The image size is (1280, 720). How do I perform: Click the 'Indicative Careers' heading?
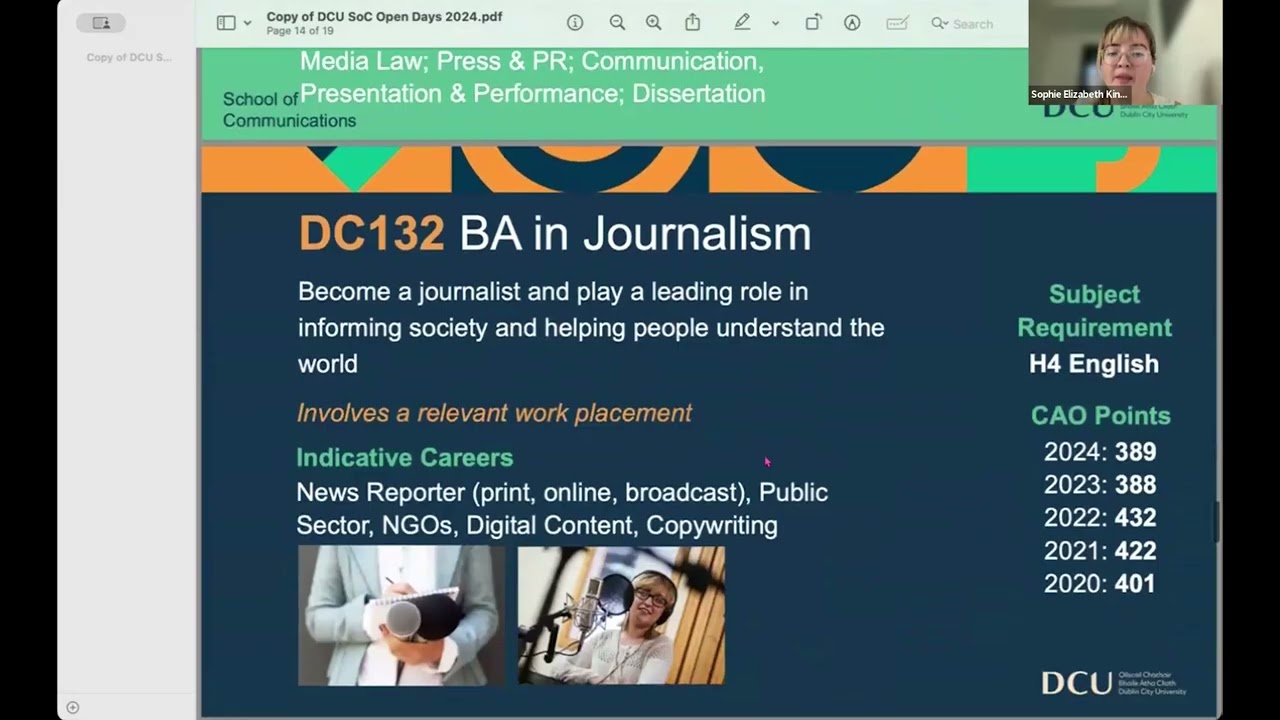tap(404, 457)
